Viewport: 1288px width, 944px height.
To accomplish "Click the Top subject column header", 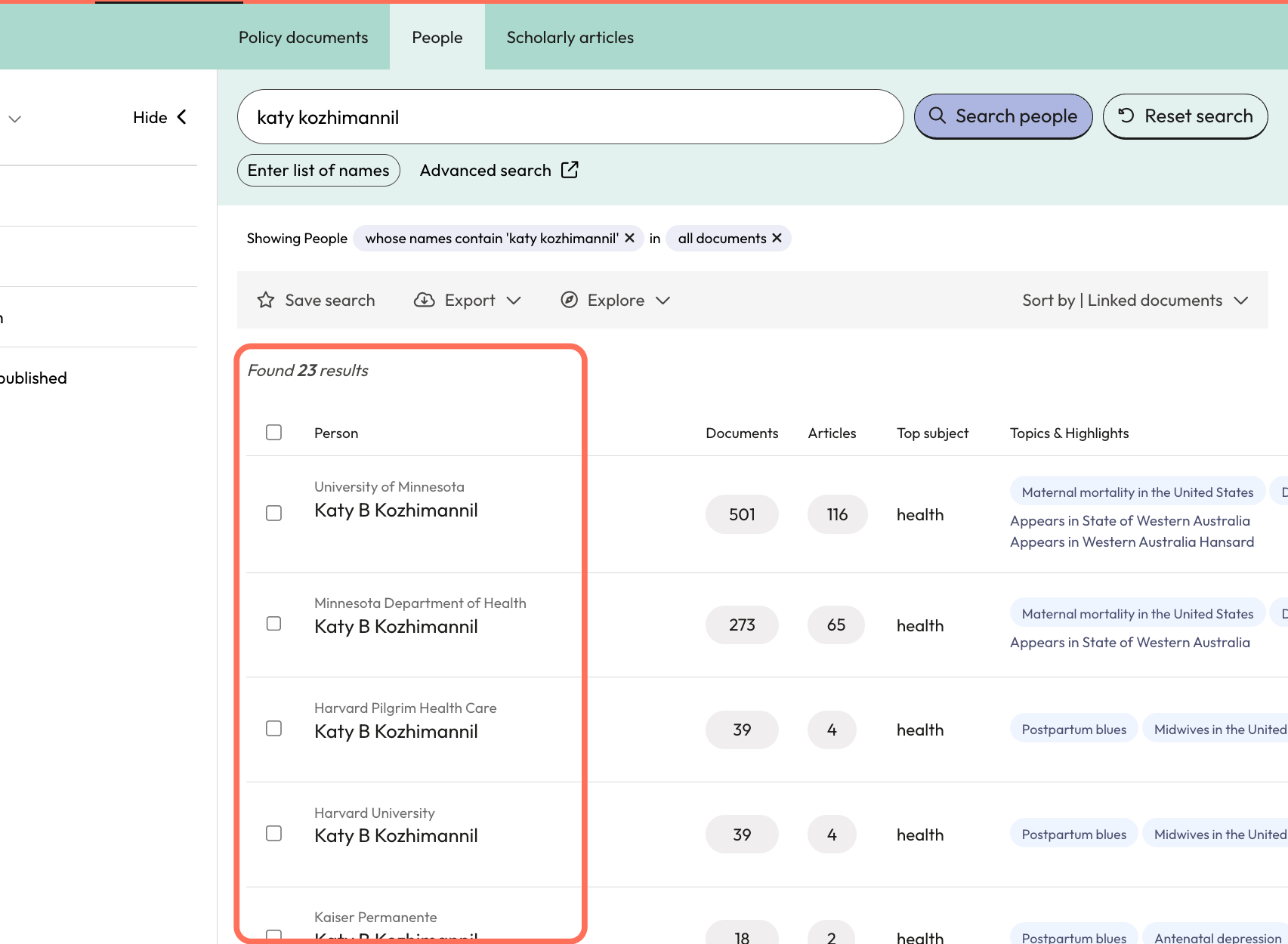I will coord(932,433).
